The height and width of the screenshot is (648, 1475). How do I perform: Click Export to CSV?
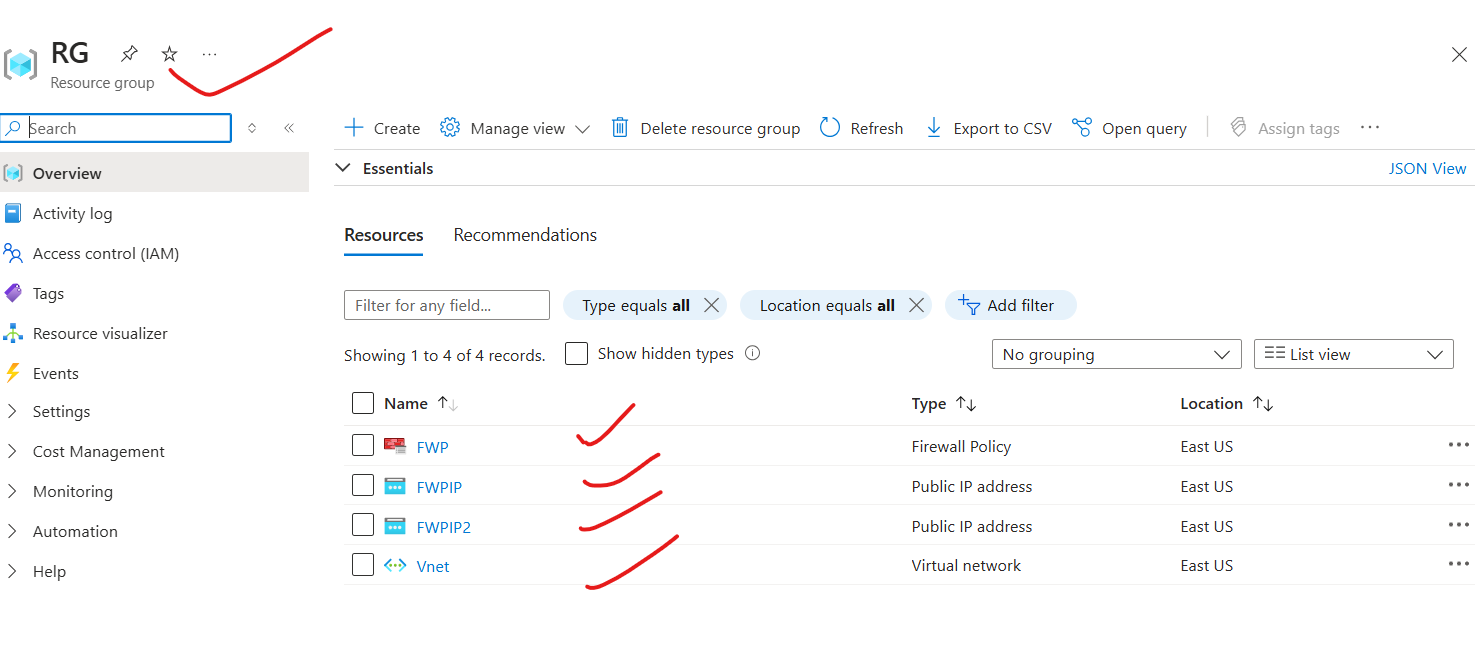pyautogui.click(x=988, y=128)
